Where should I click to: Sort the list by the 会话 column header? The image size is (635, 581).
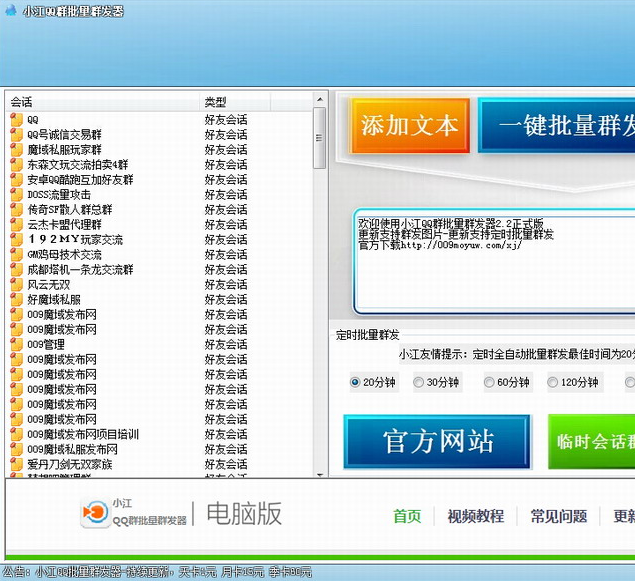pyautogui.click(x=103, y=102)
